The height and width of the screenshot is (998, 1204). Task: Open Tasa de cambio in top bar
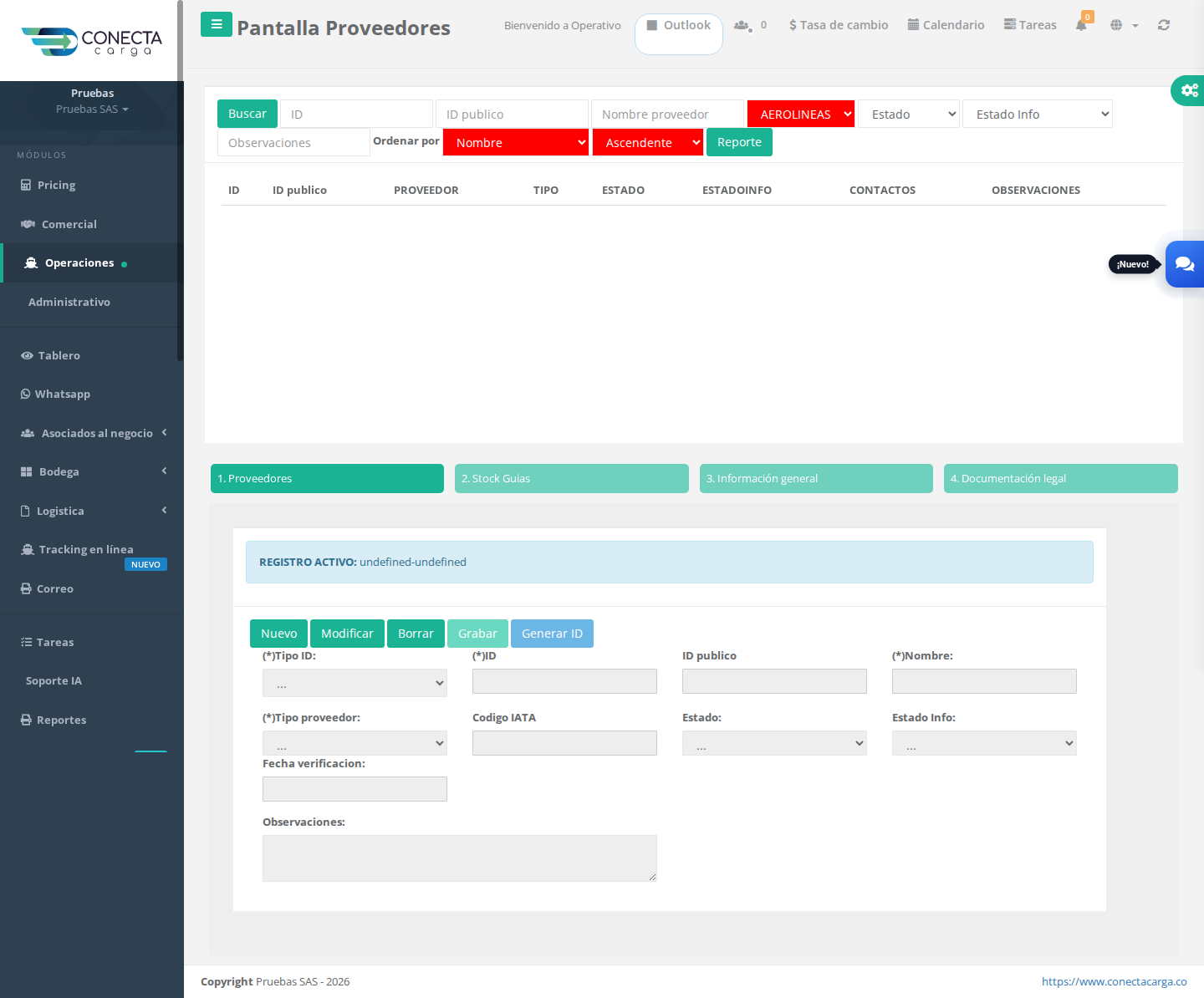tap(839, 25)
